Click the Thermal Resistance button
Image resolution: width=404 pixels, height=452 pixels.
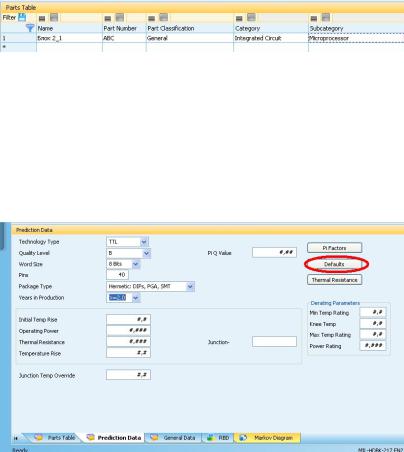pos(334,280)
